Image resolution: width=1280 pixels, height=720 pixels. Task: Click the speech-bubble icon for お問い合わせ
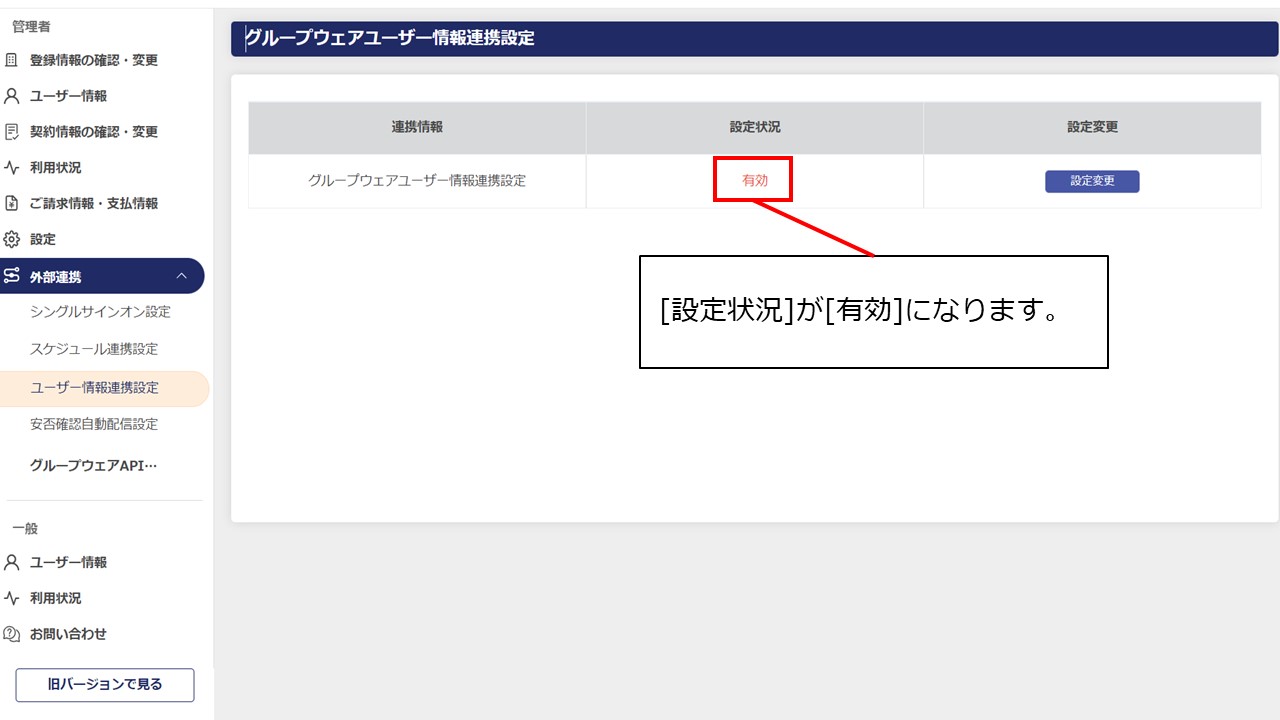[x=17, y=633]
